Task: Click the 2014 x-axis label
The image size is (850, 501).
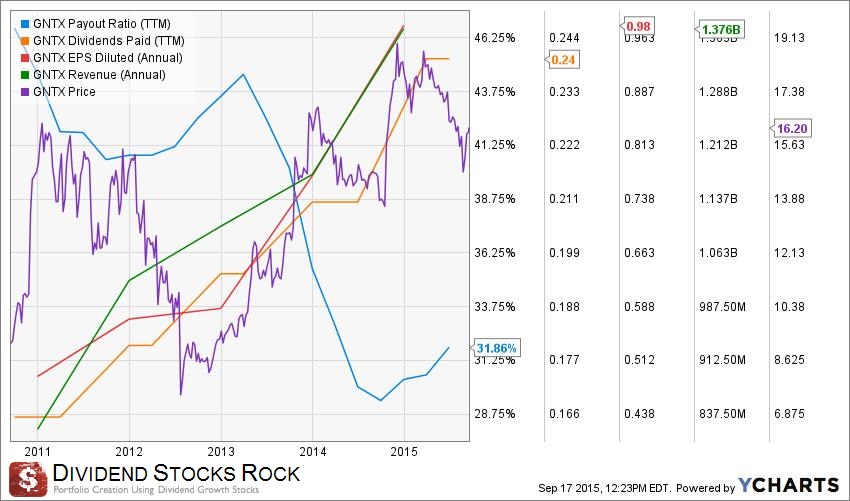Action: (312, 452)
